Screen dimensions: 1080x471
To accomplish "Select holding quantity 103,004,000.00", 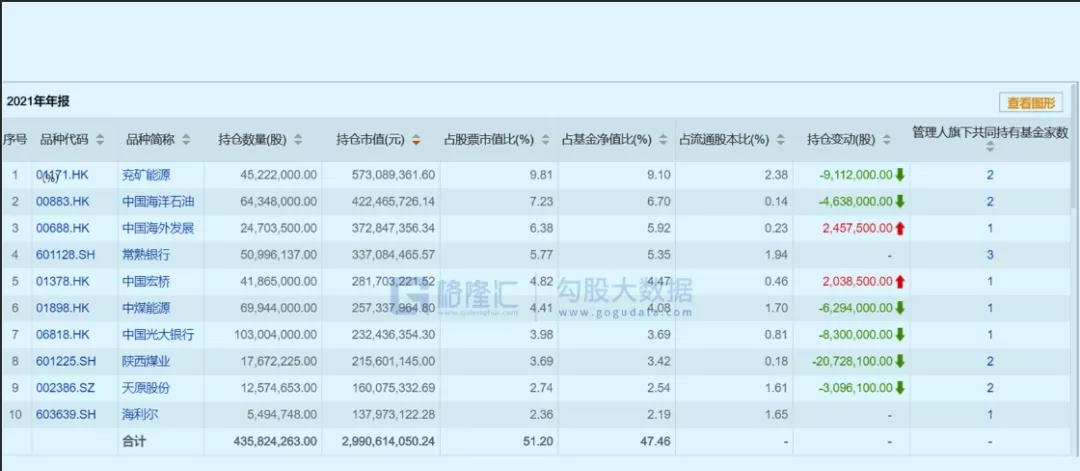I will (276, 335).
